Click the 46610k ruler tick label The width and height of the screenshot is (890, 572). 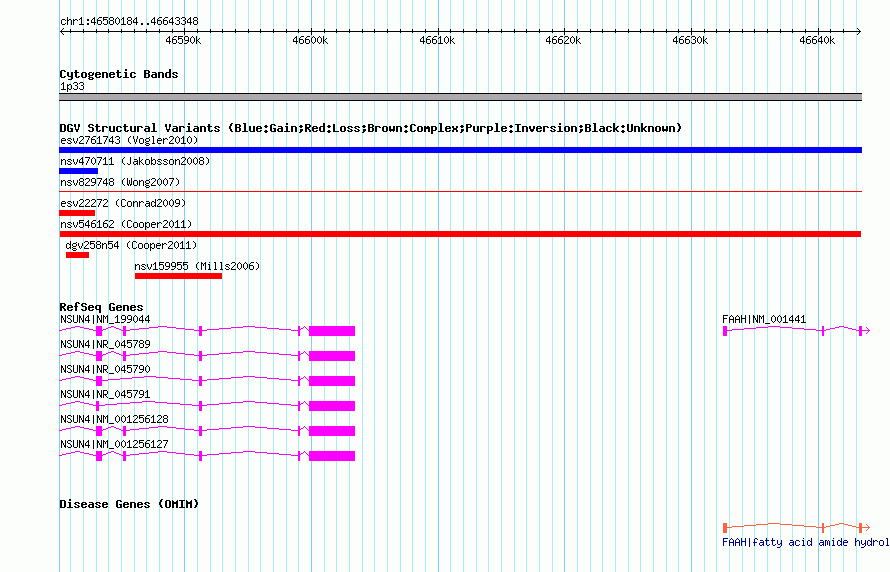(437, 40)
